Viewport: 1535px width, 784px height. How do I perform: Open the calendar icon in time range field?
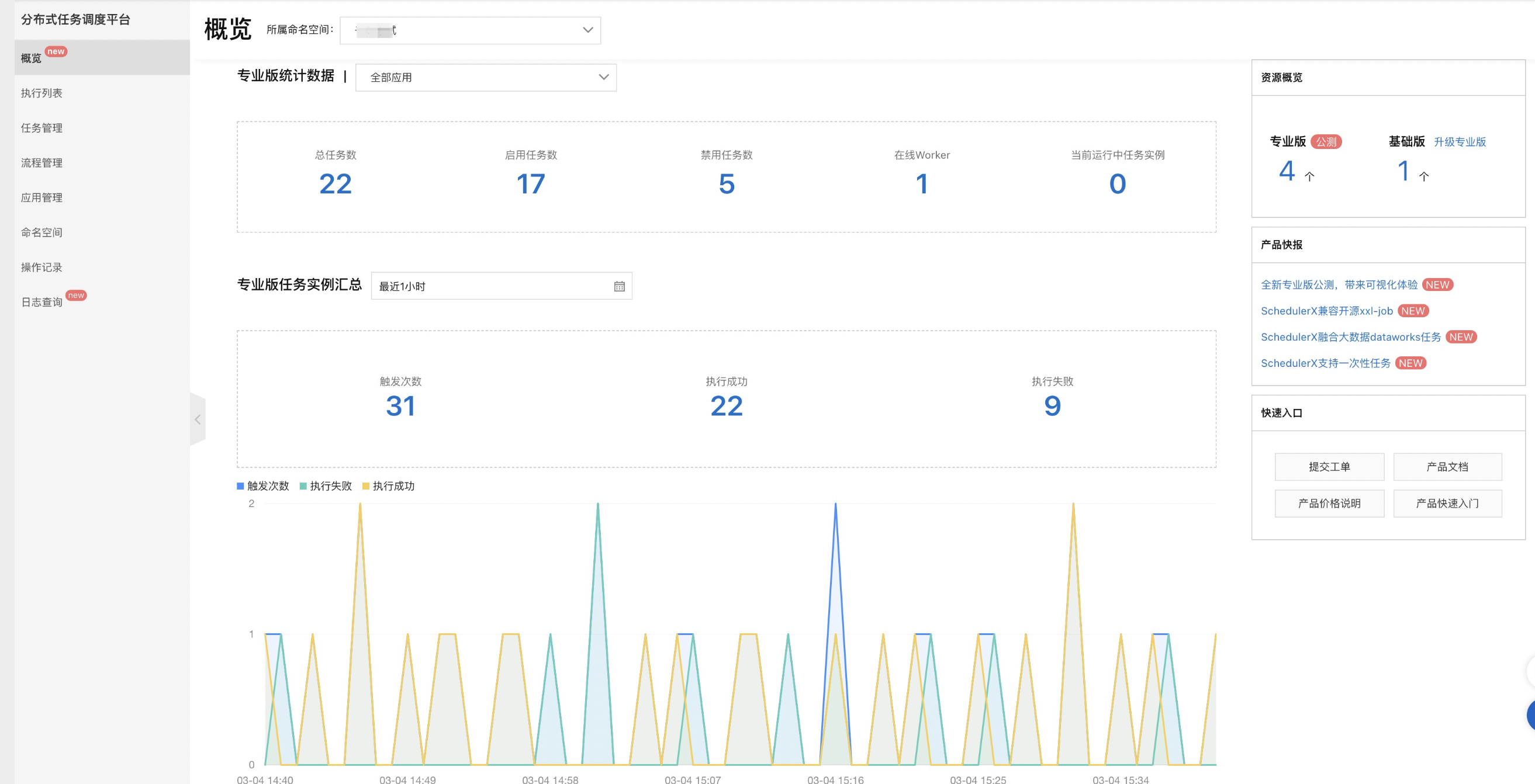619,287
